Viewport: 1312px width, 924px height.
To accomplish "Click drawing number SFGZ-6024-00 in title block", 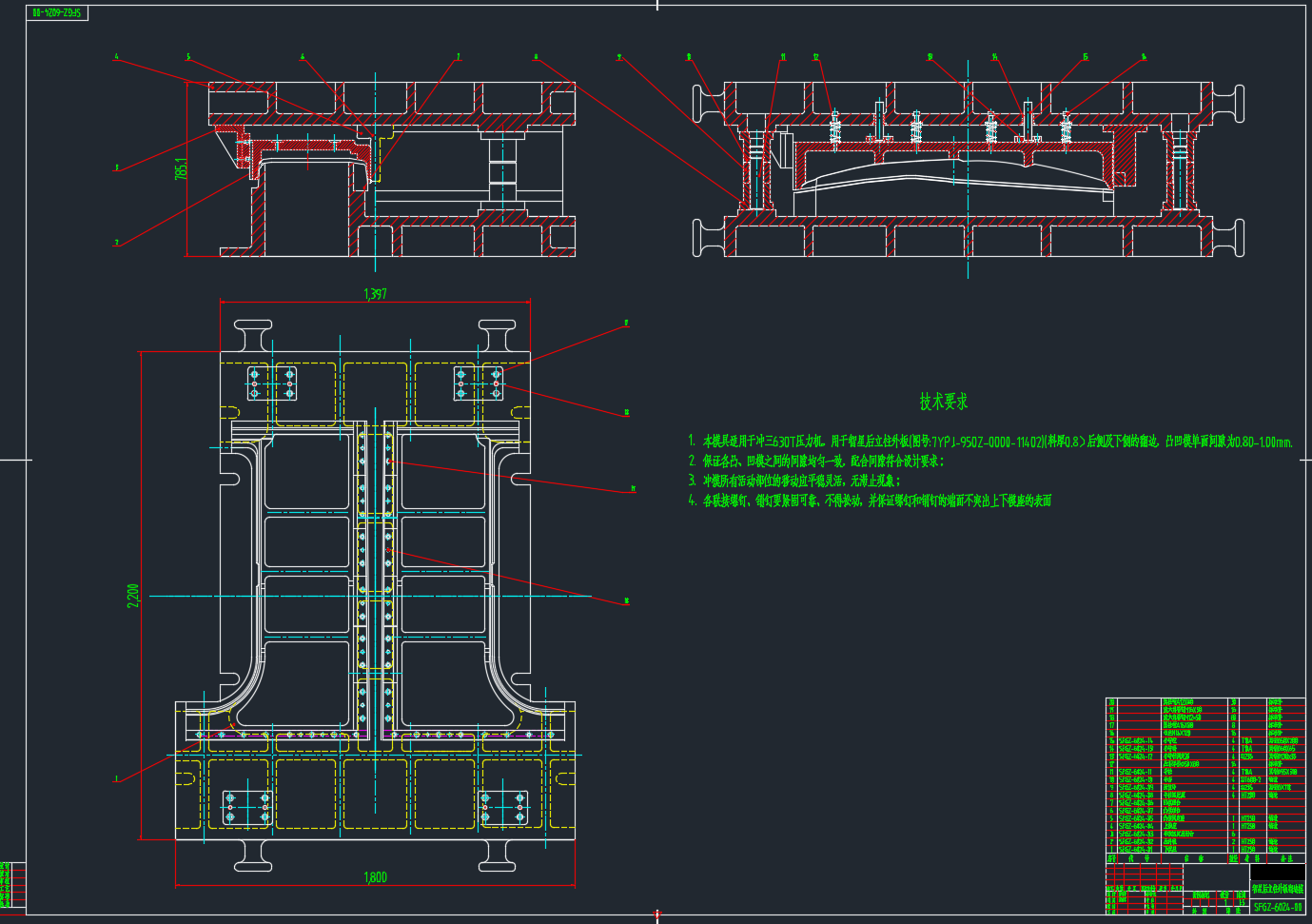I will (x=1277, y=907).
